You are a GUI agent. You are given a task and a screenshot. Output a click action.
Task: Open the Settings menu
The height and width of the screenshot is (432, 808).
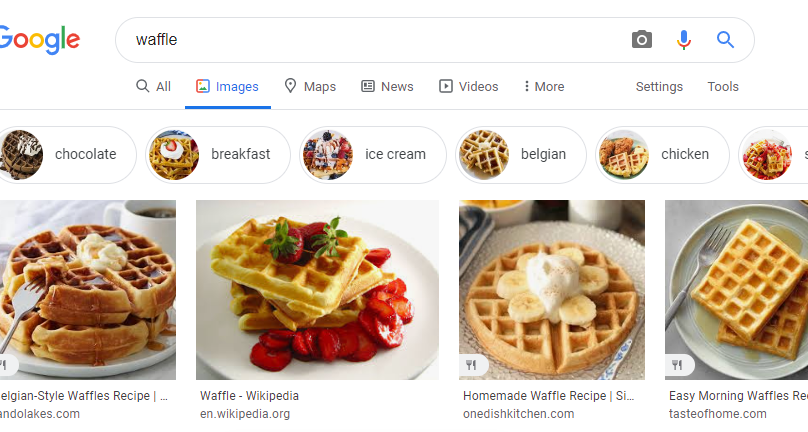(659, 87)
